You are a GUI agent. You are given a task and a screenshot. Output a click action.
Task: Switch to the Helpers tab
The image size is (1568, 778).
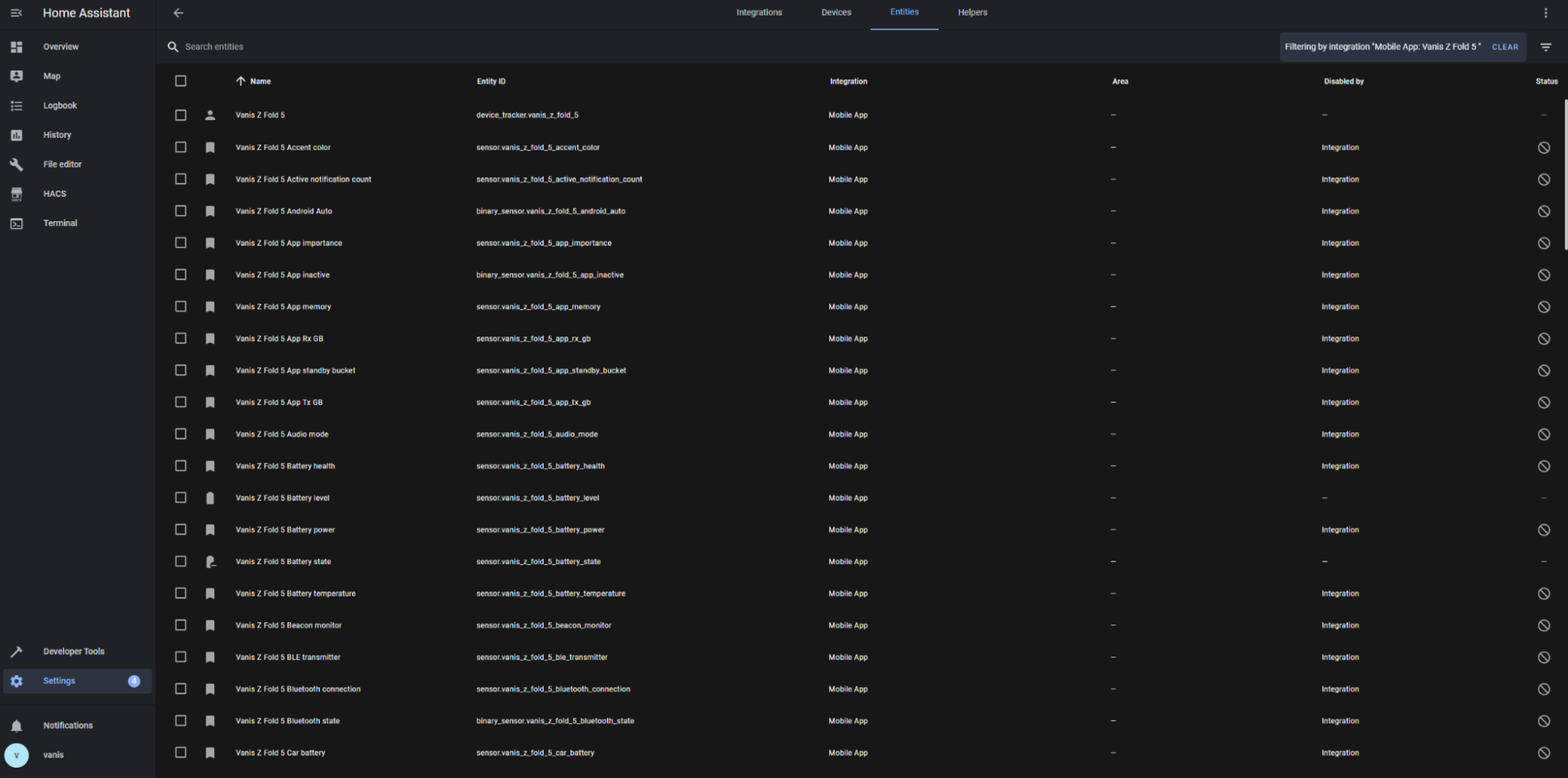coord(972,13)
